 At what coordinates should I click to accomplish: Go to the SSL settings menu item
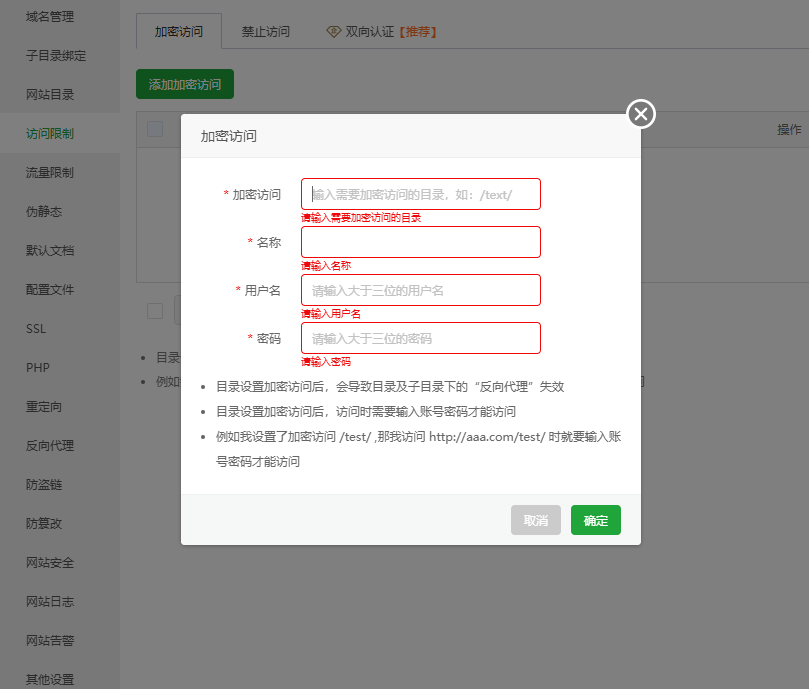[36, 329]
